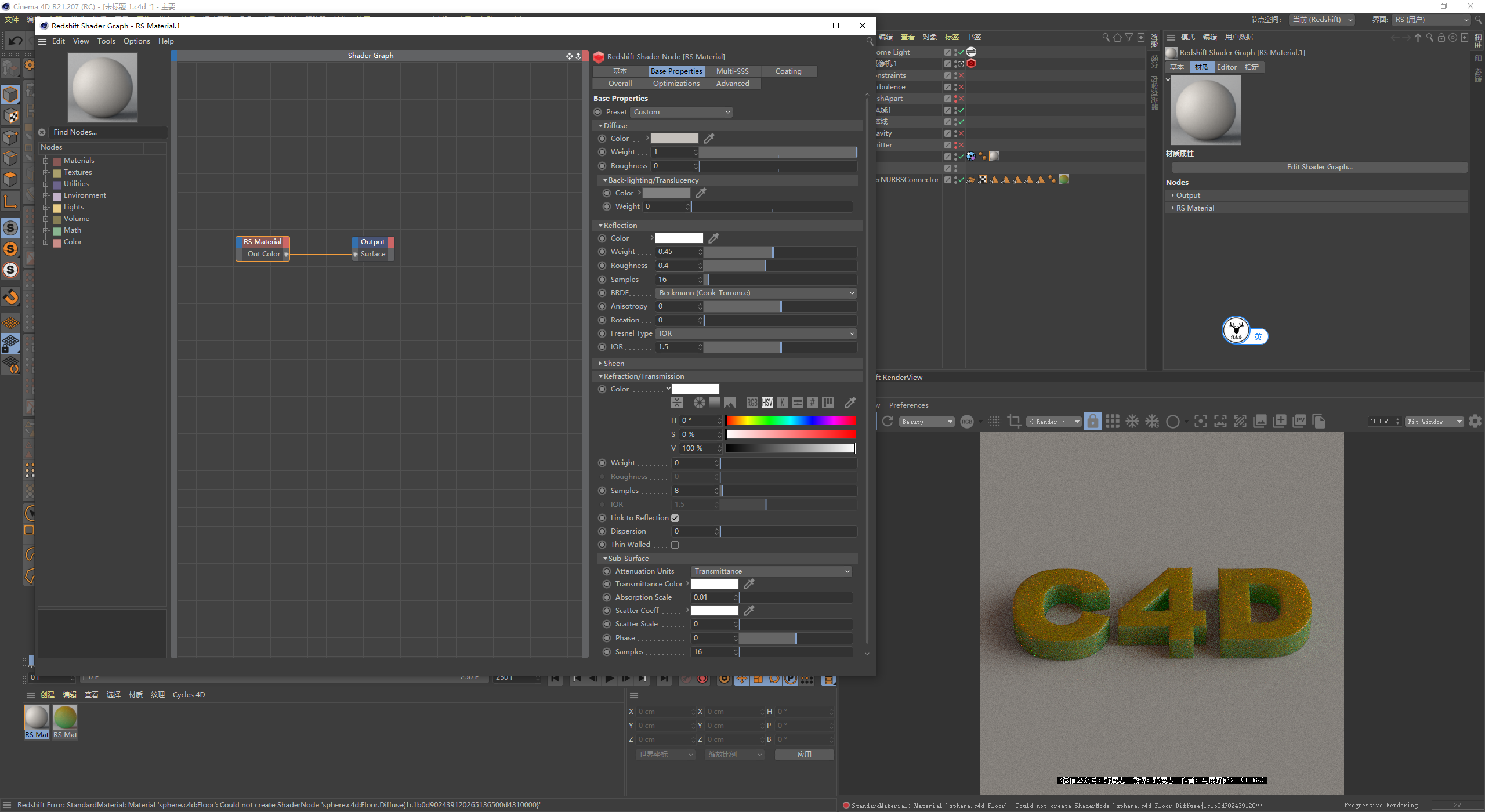Click the Edit Shader Graph button

click(x=1319, y=167)
